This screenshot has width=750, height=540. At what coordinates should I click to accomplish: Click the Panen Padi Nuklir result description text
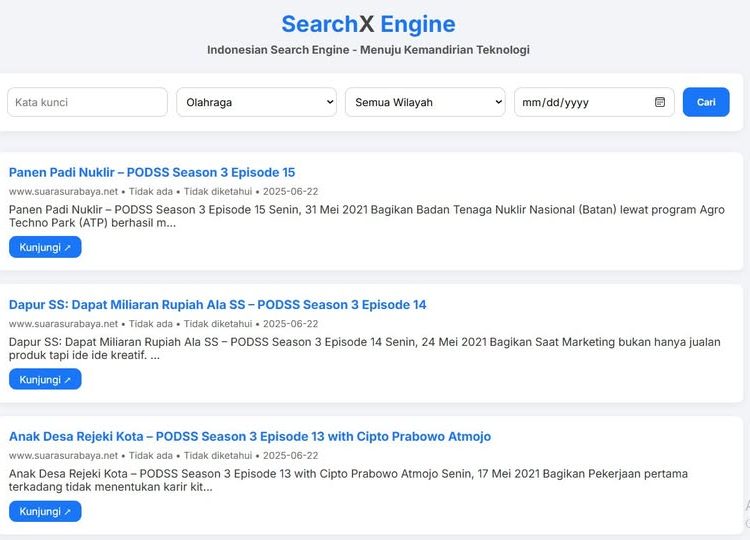364,216
